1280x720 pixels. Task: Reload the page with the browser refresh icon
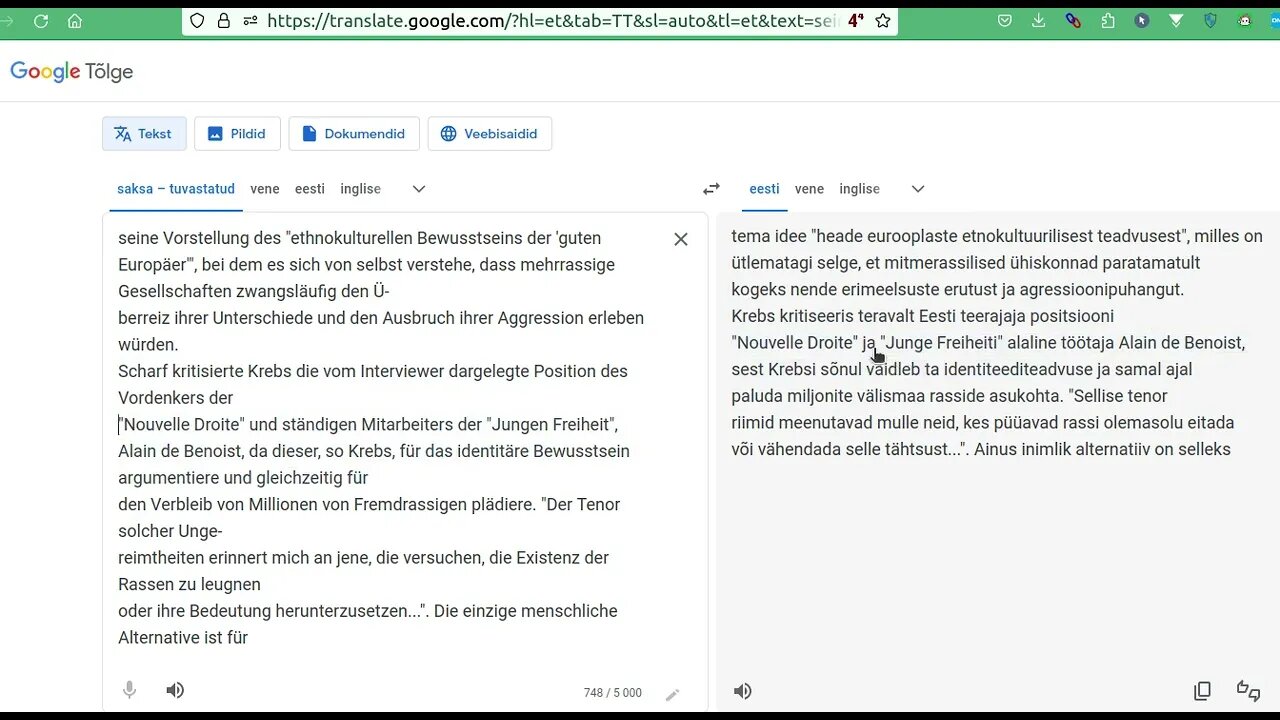coord(41,20)
